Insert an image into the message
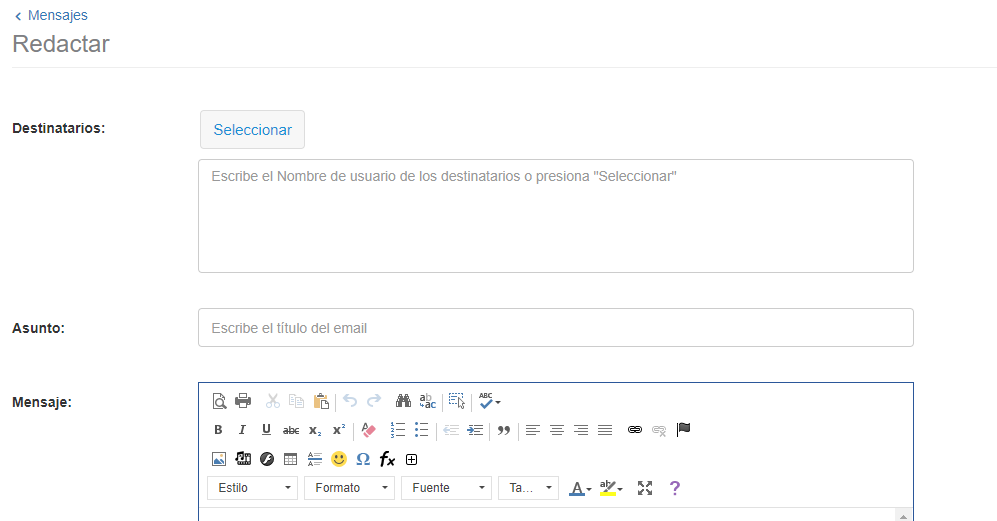The image size is (997, 521). 218,459
